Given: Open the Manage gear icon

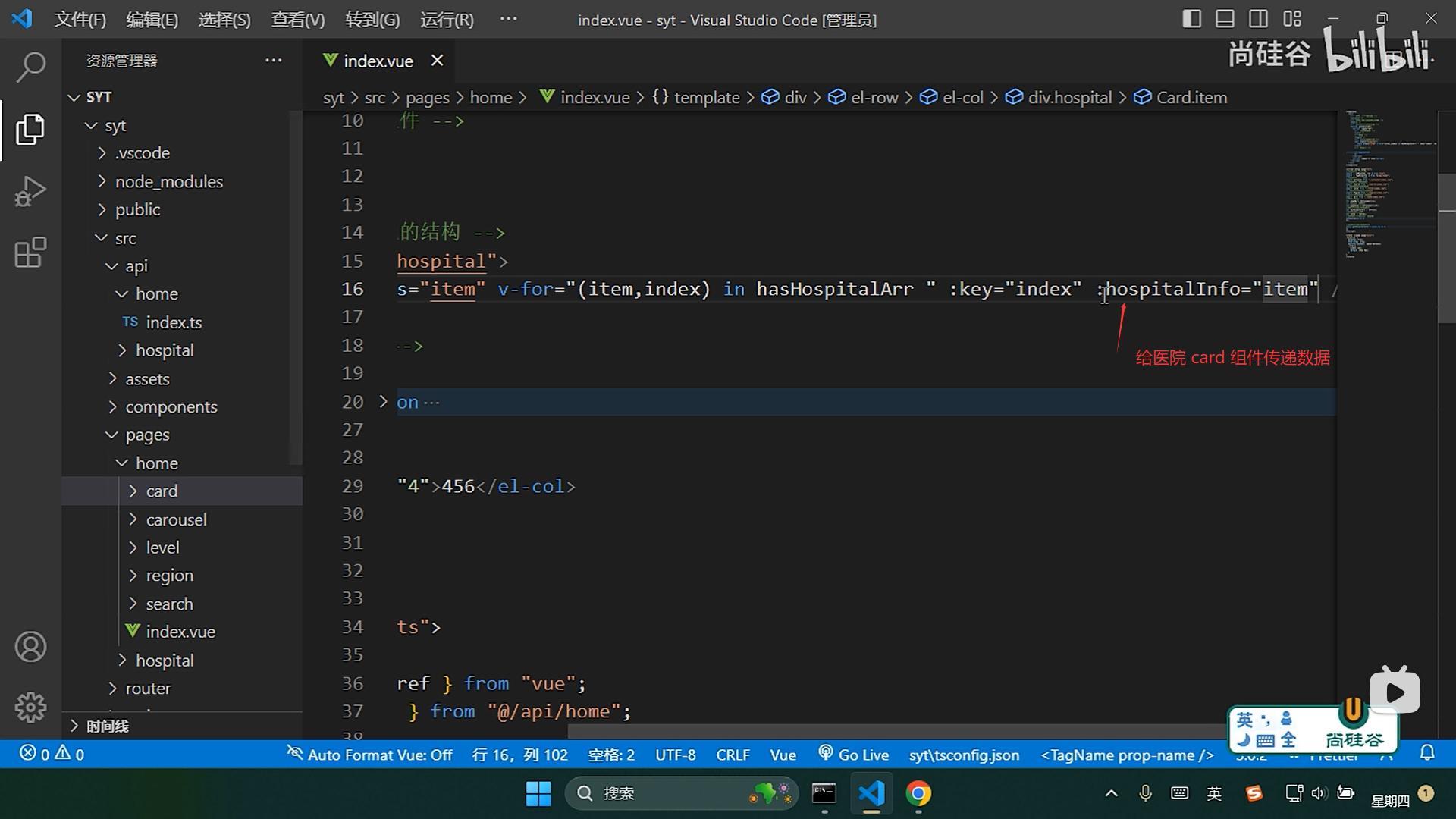Looking at the screenshot, I should (x=30, y=708).
